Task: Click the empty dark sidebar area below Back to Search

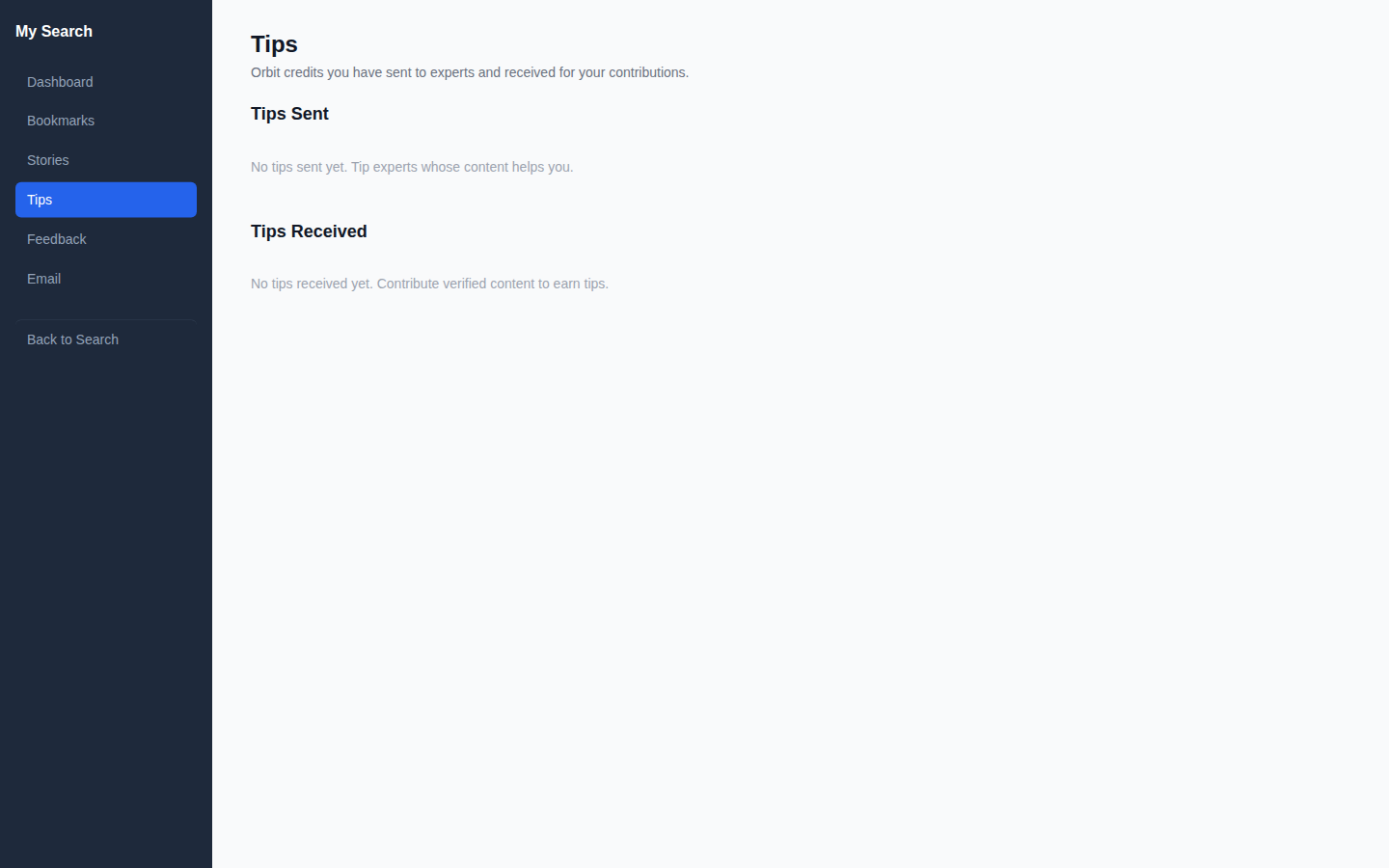Action: (x=106, y=608)
